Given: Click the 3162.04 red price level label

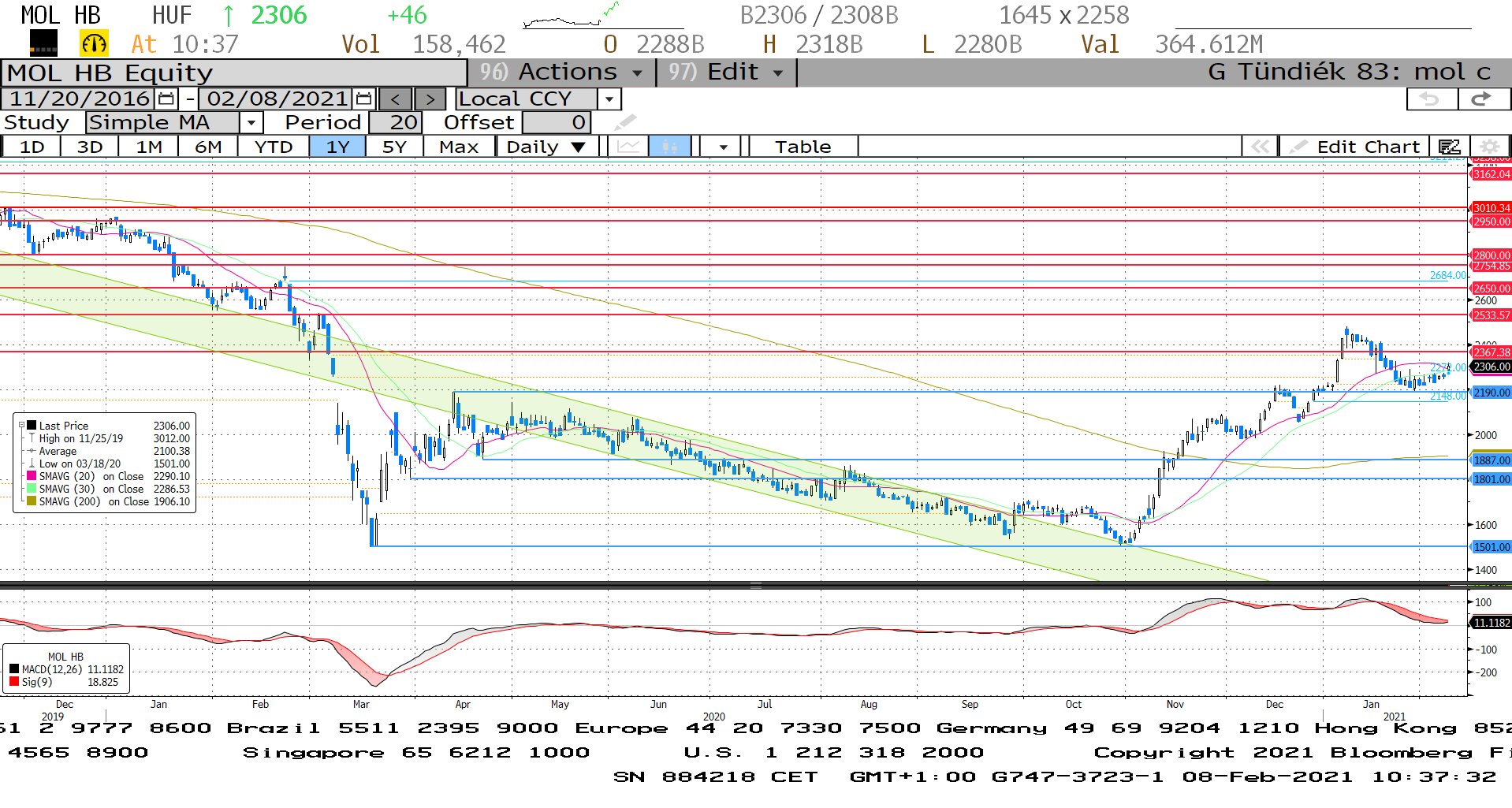Looking at the screenshot, I should 1492,174.
